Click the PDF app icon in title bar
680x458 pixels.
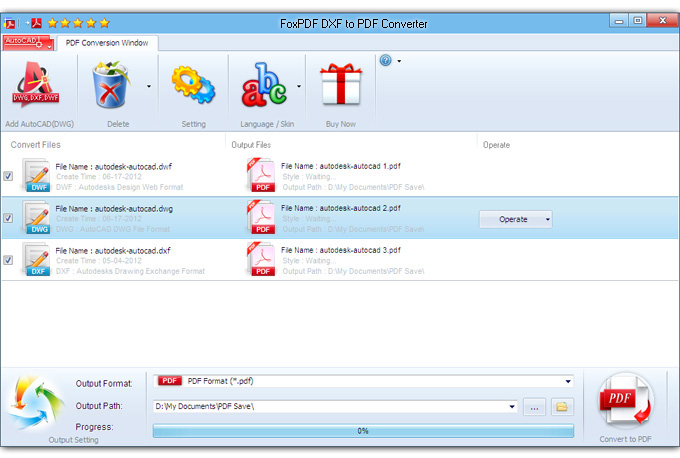point(9,23)
